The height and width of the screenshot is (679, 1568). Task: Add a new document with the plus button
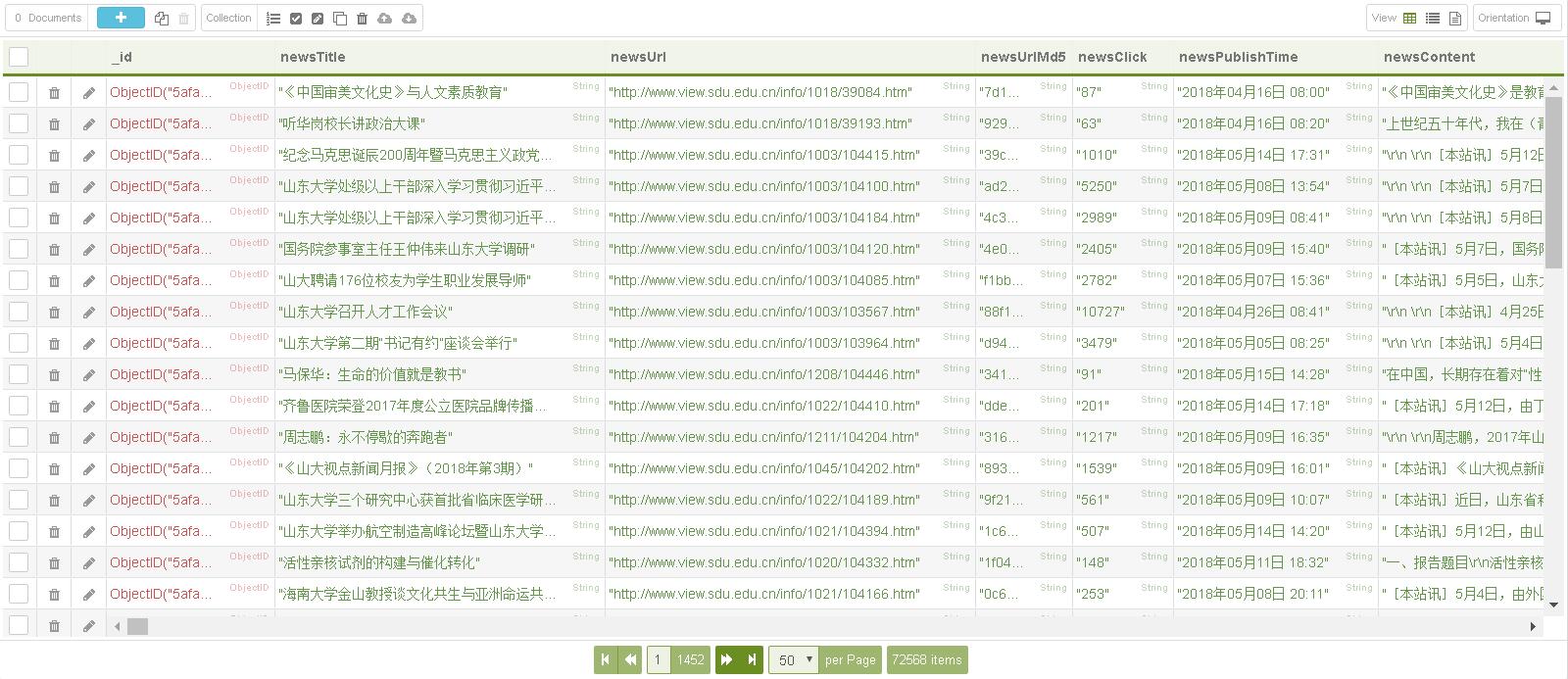(121, 18)
